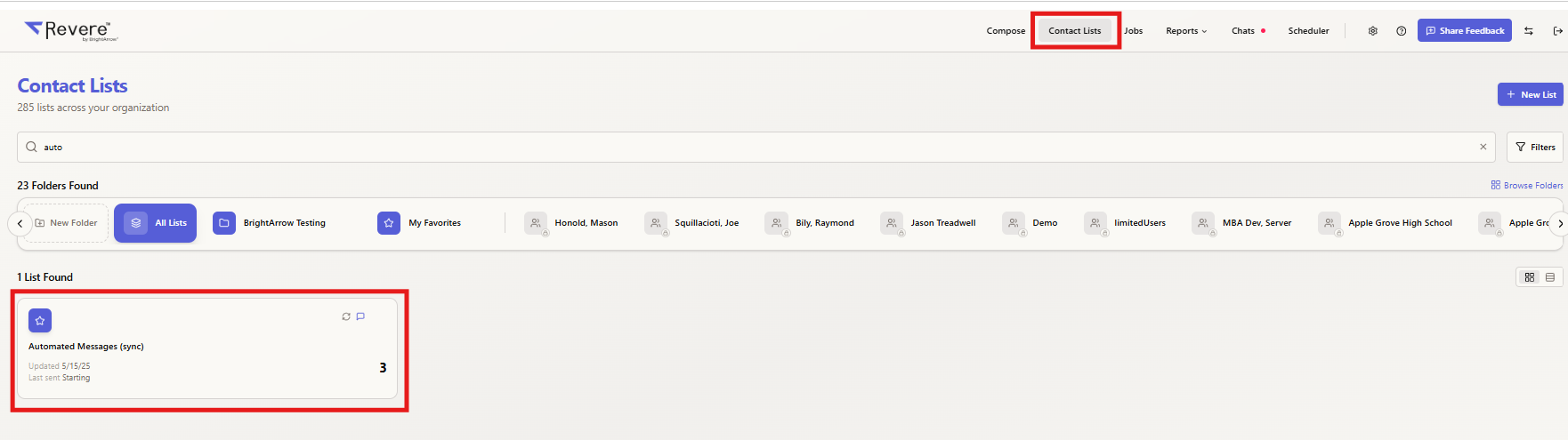Click the Apple Grove High School icon

[1330, 223]
